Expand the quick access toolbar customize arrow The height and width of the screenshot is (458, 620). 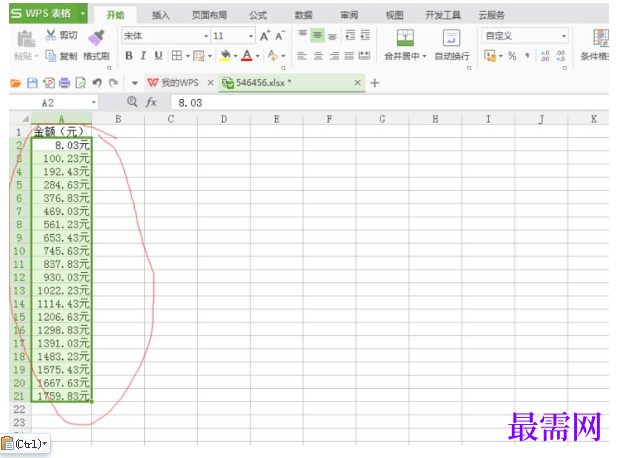(x=134, y=83)
